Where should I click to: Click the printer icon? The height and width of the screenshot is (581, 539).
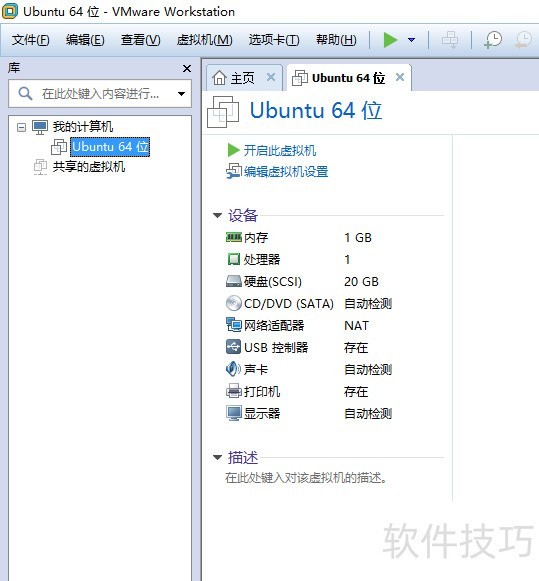click(x=234, y=391)
